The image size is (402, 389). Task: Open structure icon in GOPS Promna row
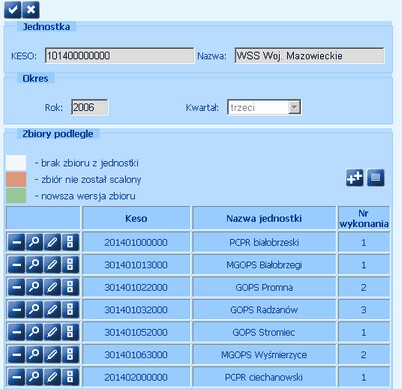click(x=70, y=287)
